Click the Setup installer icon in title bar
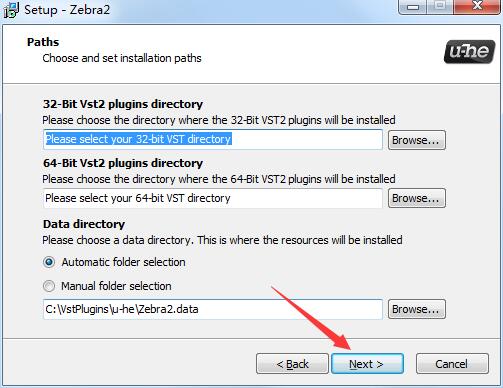Image resolution: width=503 pixels, height=388 pixels. coord(11,10)
